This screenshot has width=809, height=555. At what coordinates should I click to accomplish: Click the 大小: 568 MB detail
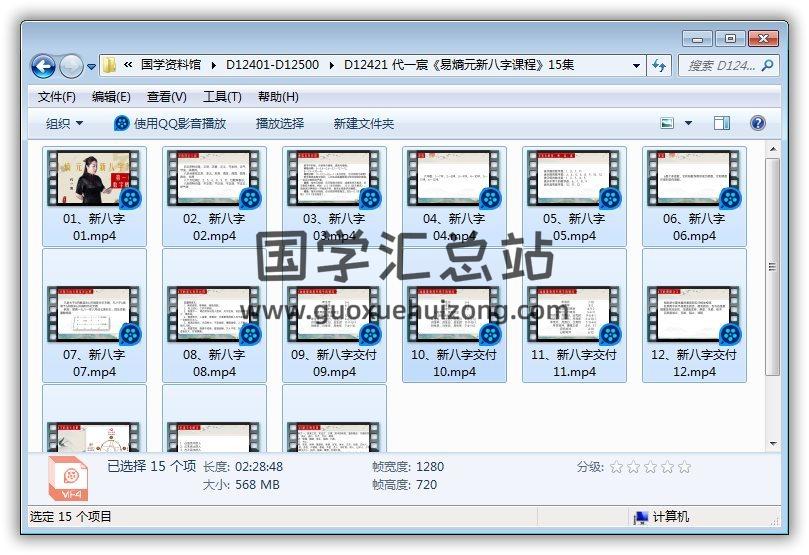[241, 485]
